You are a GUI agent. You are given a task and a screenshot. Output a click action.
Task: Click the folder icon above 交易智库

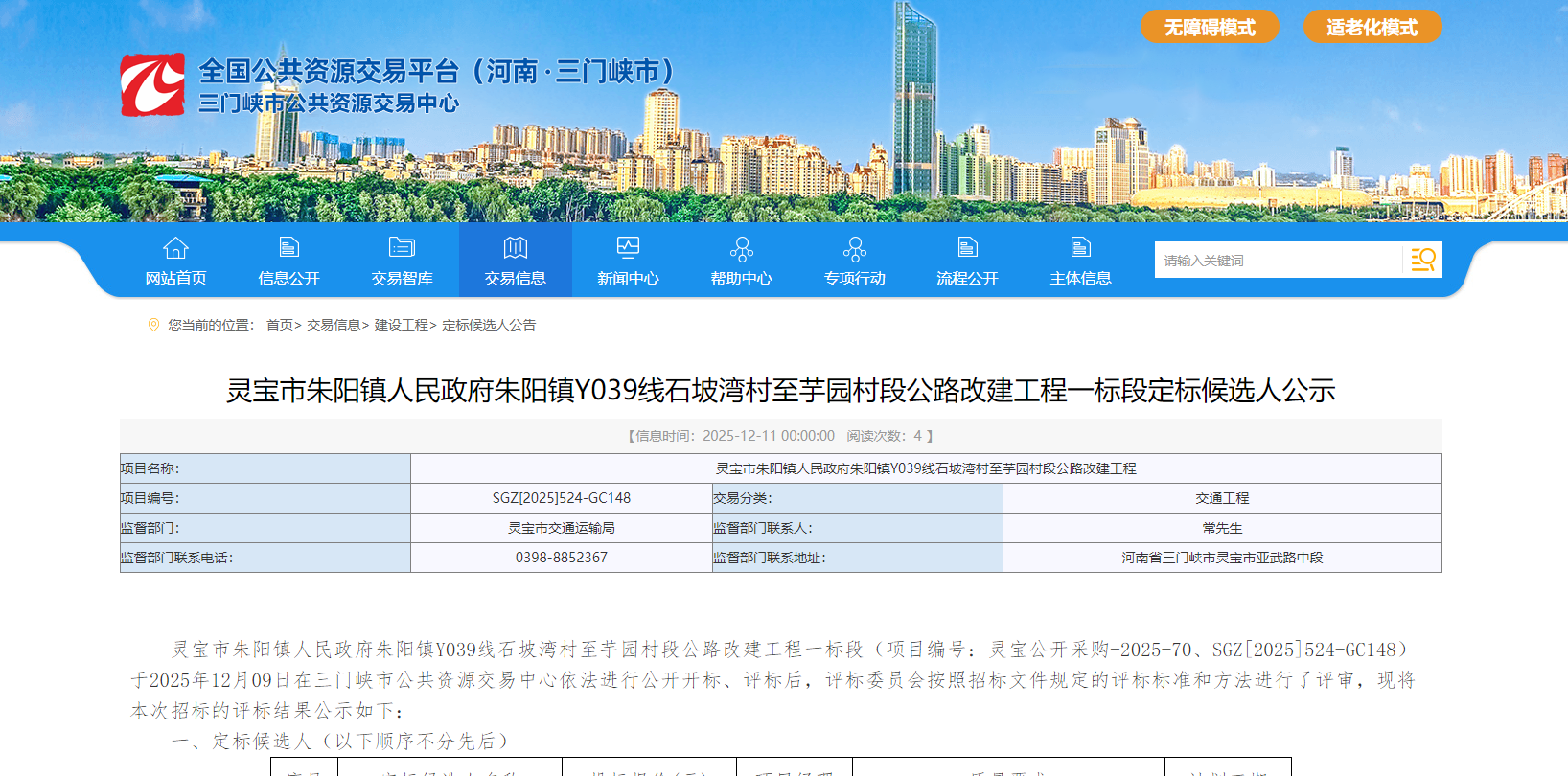tap(402, 248)
